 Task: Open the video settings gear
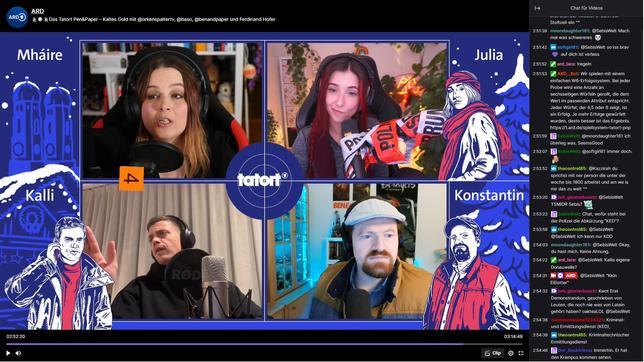(511, 353)
